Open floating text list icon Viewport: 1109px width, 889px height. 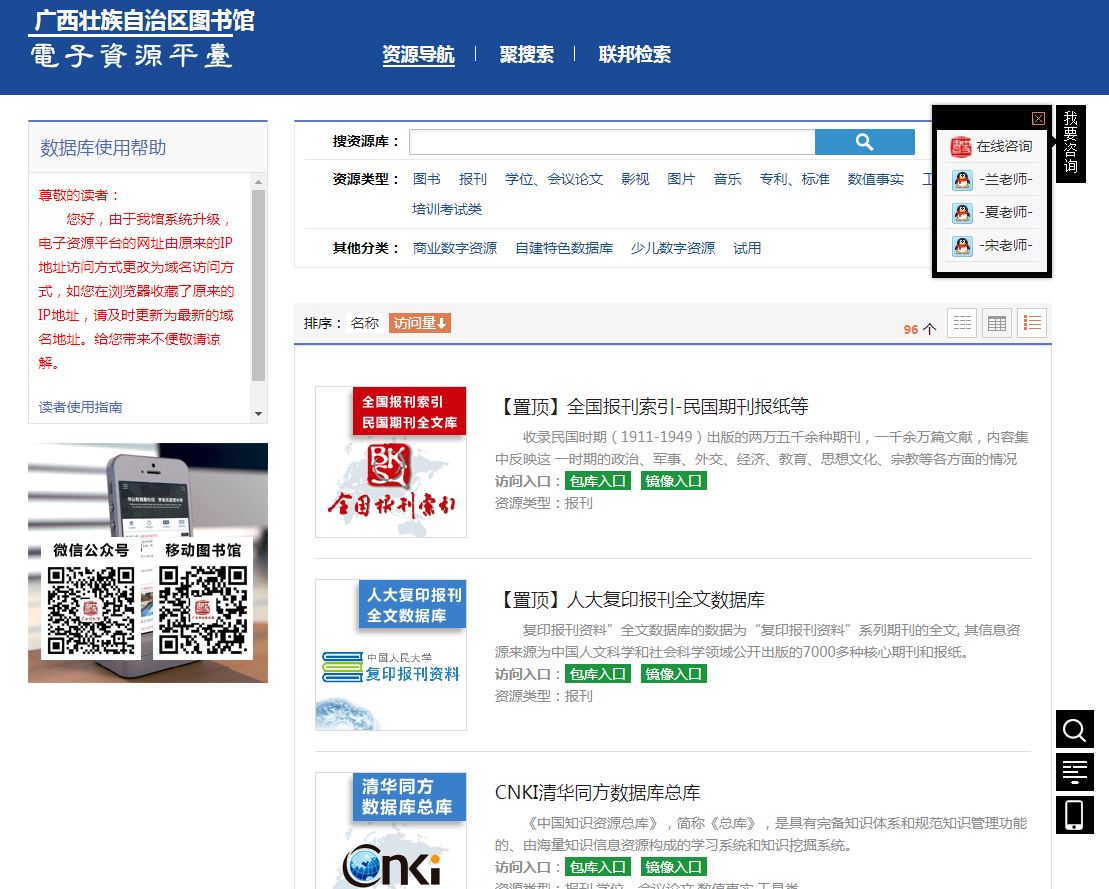click(x=1074, y=772)
